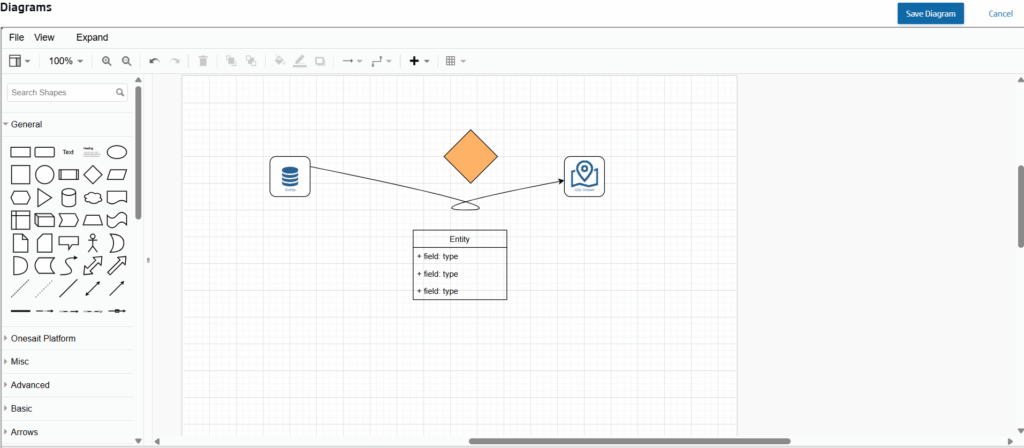Expand the Onesait Platform shape category

[43, 338]
